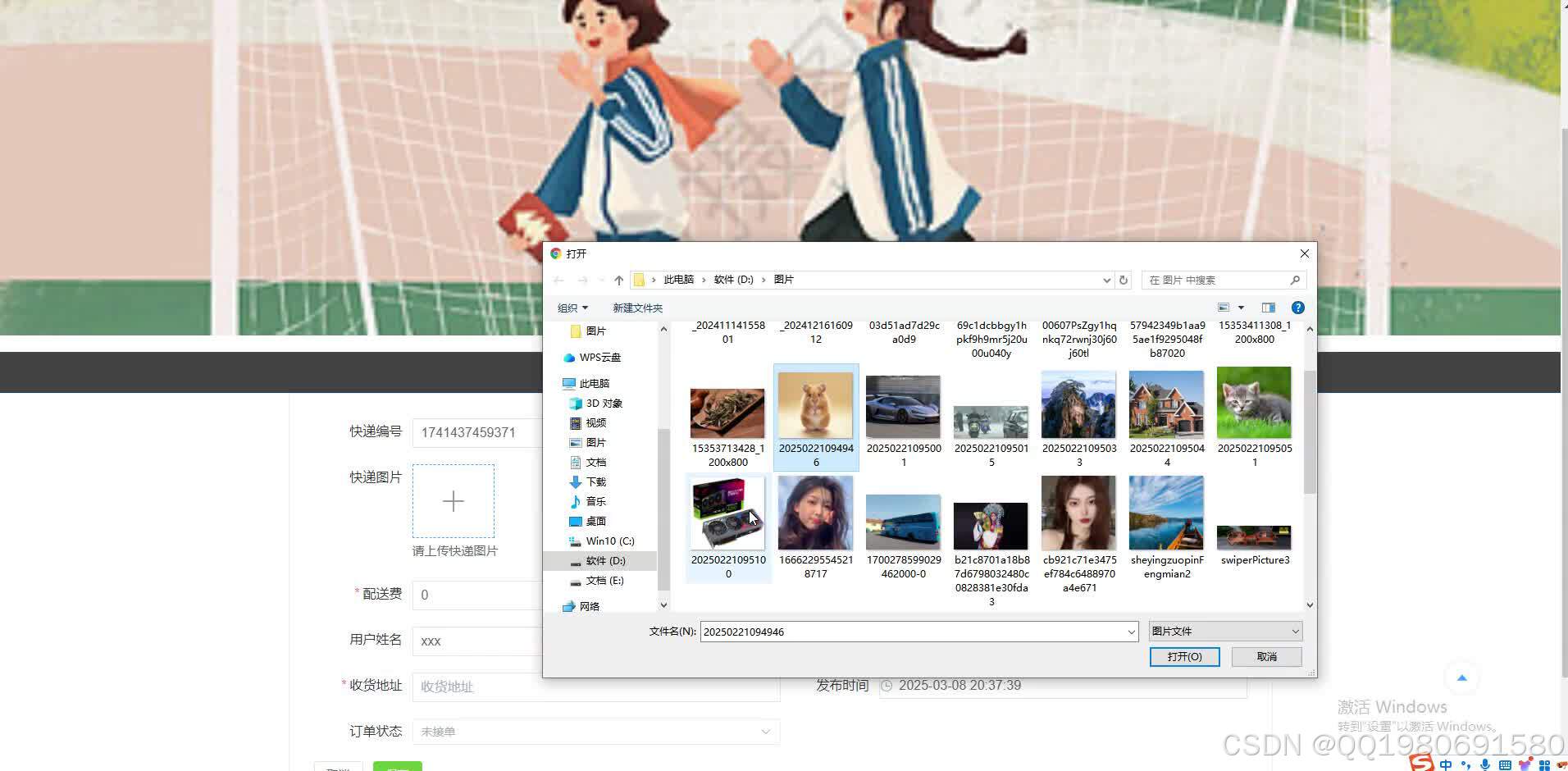
Task: Click 新建文件夹 button
Action: pos(637,308)
